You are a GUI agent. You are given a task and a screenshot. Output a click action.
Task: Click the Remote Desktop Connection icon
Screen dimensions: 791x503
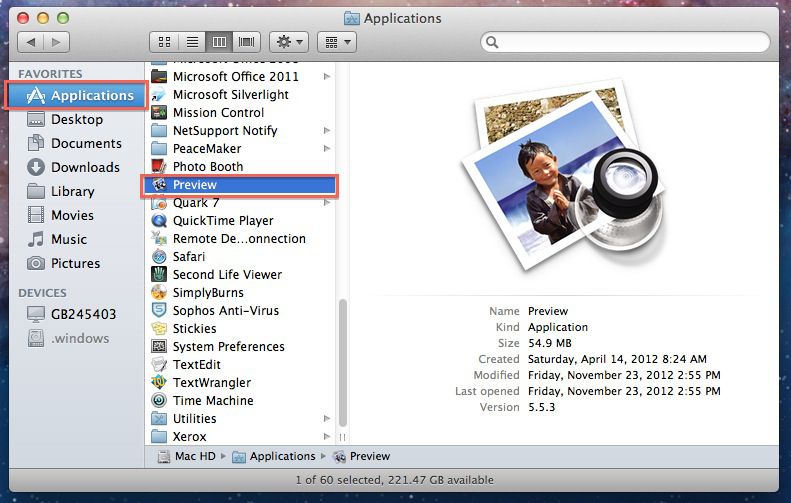tap(159, 239)
